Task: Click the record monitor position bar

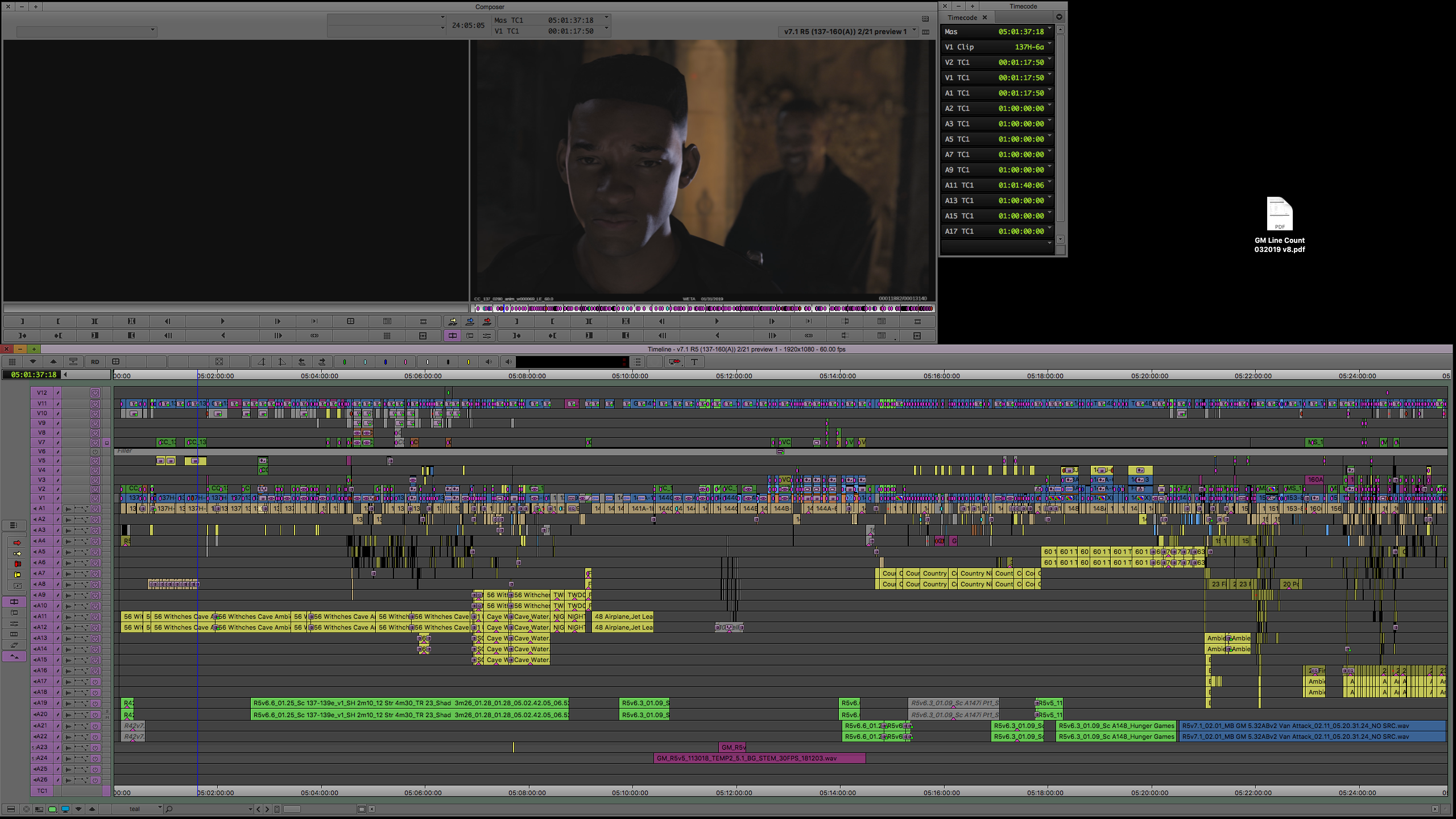Action: [704, 309]
